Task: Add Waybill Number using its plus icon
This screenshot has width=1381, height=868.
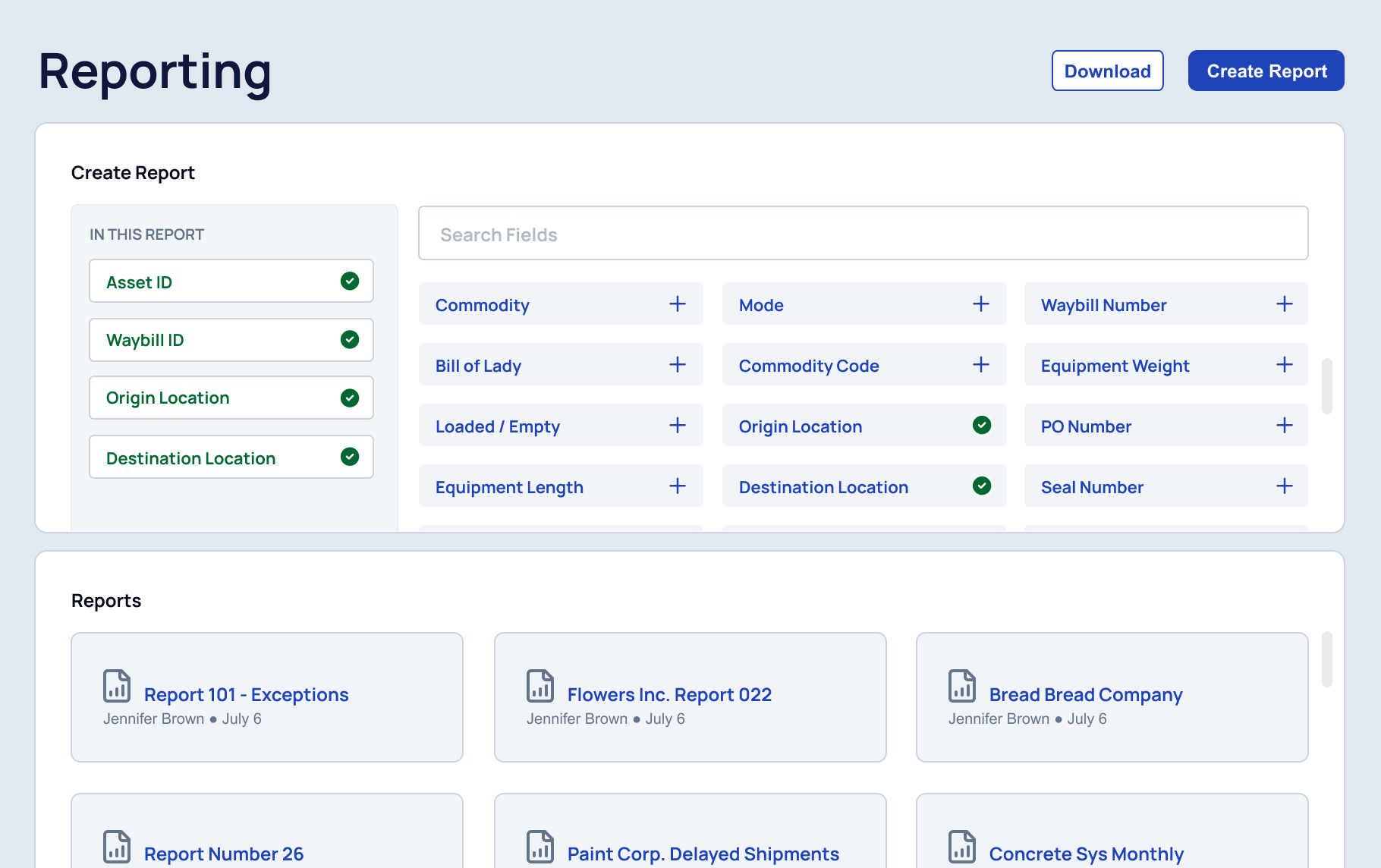Action: (1285, 304)
